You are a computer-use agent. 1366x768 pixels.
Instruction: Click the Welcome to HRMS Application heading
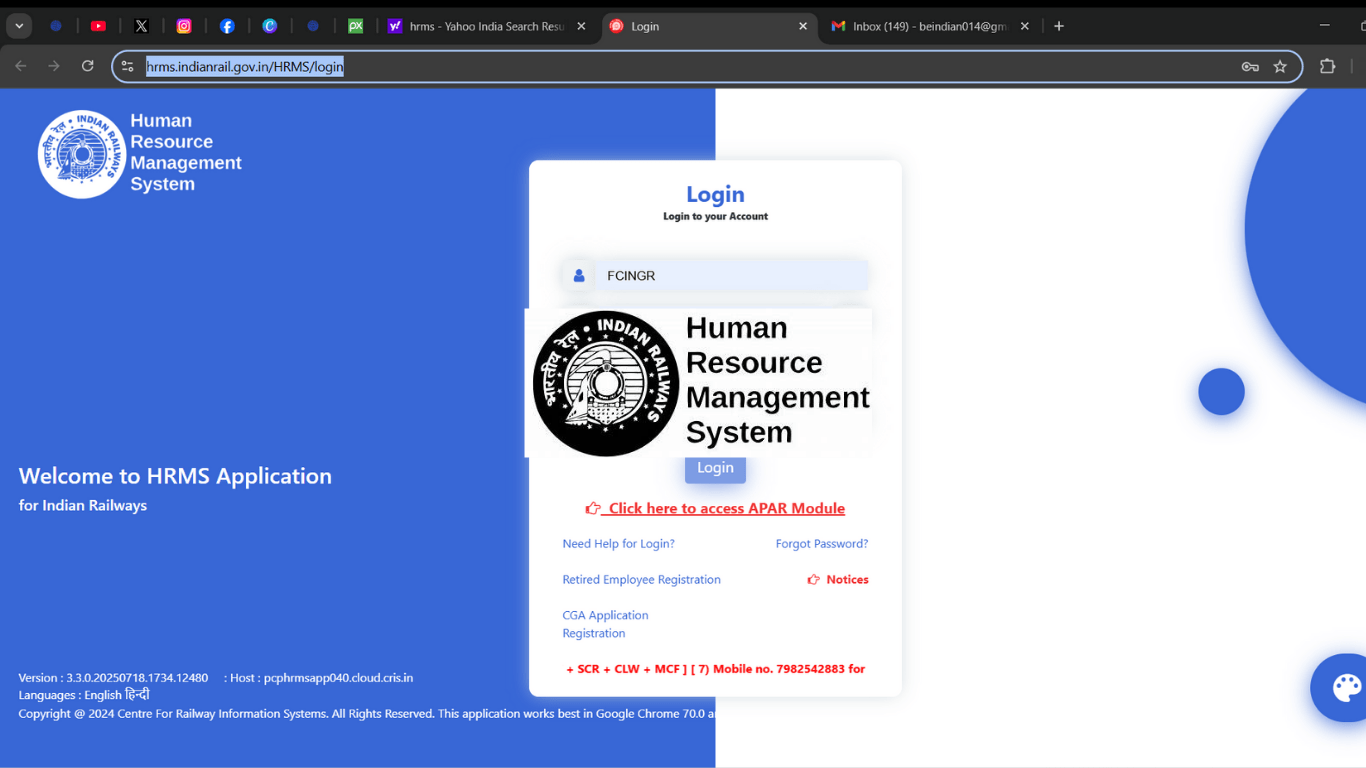[175, 476]
